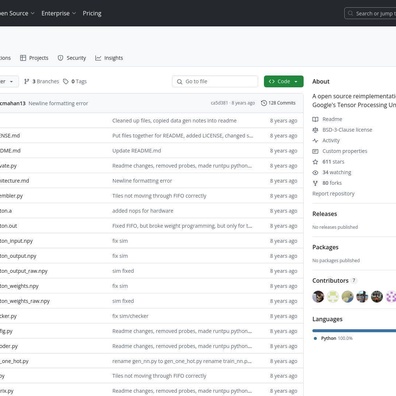The image size is (396, 396).
Task: Click the scale license icon
Action: [x=315, y=130]
